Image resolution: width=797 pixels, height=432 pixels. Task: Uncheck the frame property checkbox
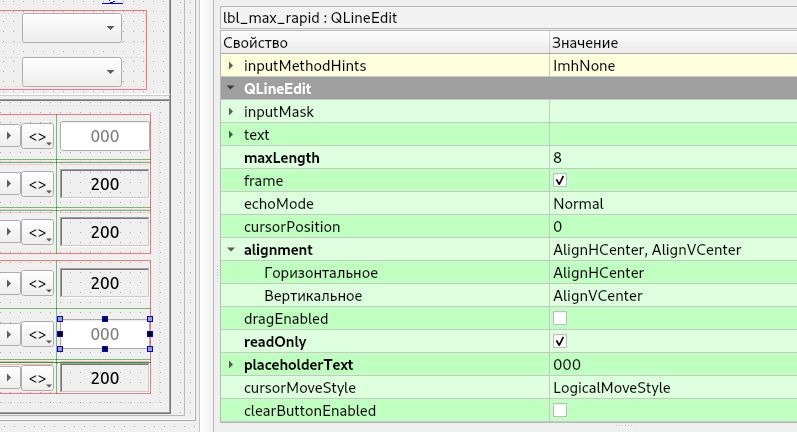(560, 180)
